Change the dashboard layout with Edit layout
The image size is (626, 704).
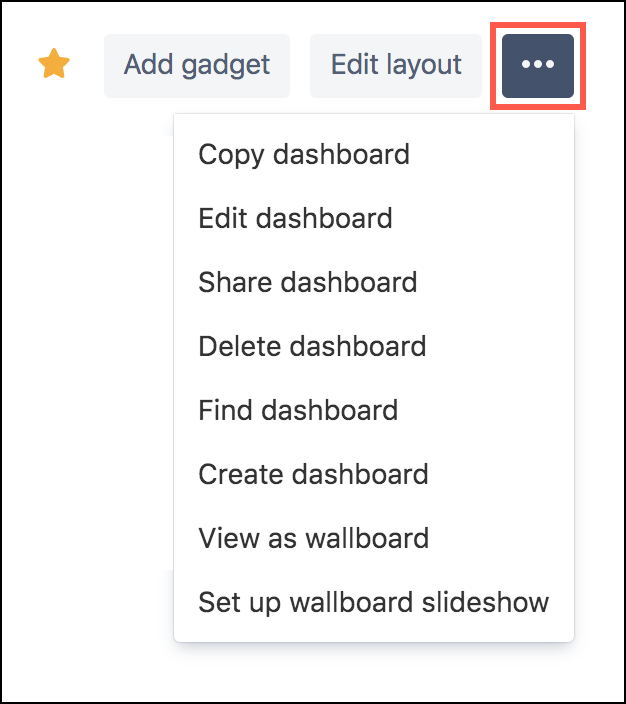396,66
